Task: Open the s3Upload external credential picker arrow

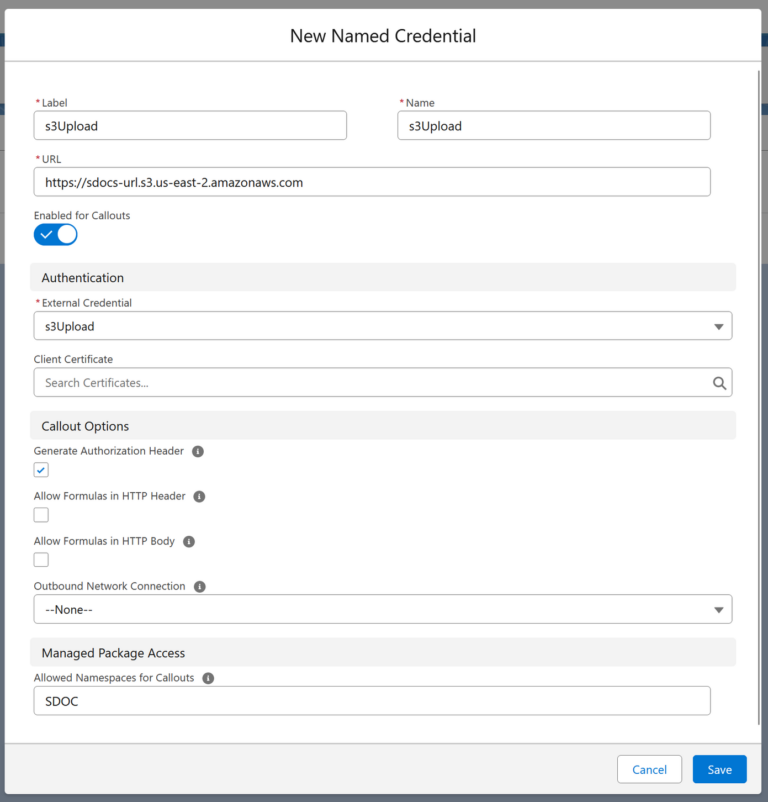Action: tap(718, 325)
